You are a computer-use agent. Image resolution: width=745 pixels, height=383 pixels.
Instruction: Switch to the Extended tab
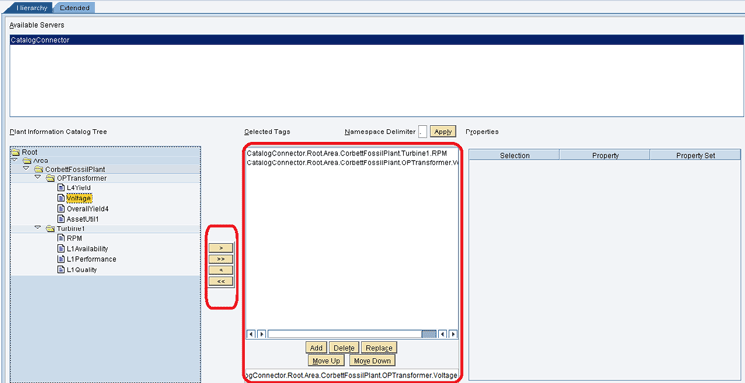74,8
